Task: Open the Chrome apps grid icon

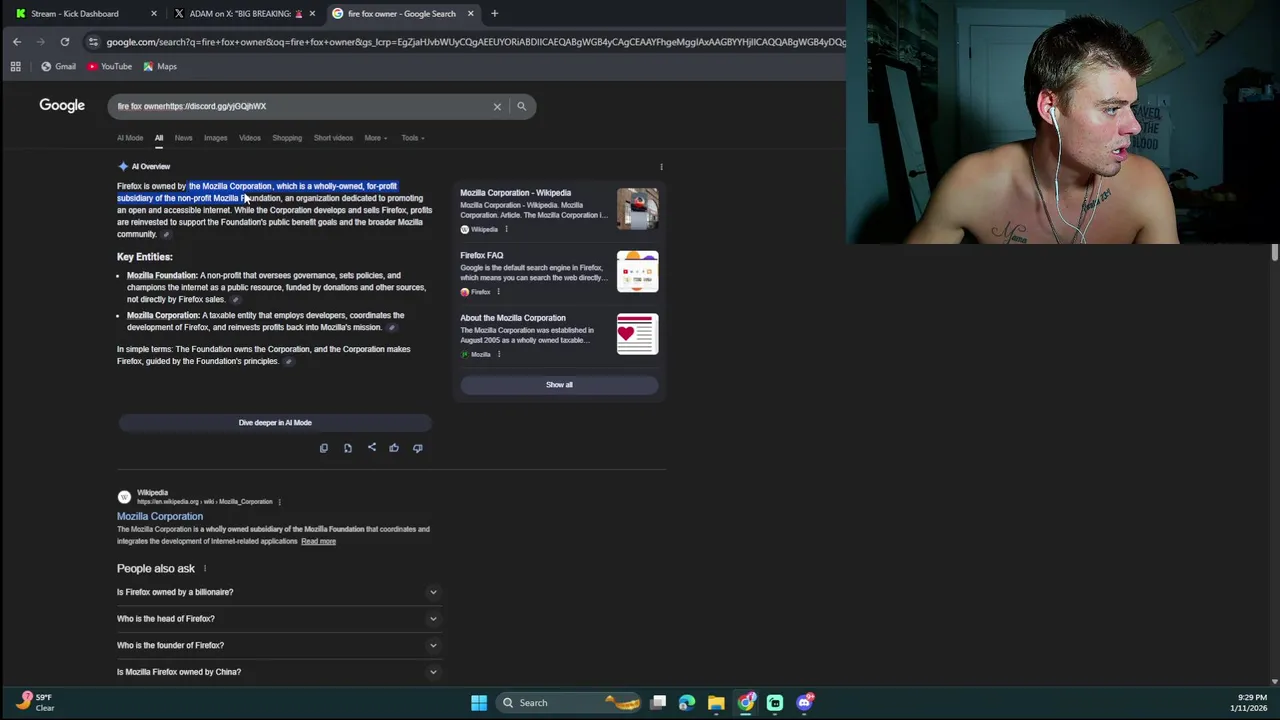Action: 15,67
